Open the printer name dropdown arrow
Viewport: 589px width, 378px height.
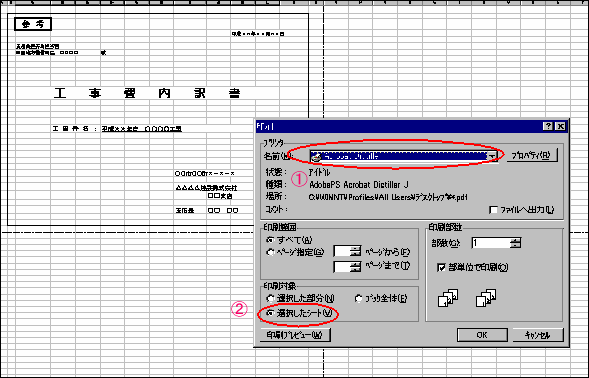(x=492, y=156)
